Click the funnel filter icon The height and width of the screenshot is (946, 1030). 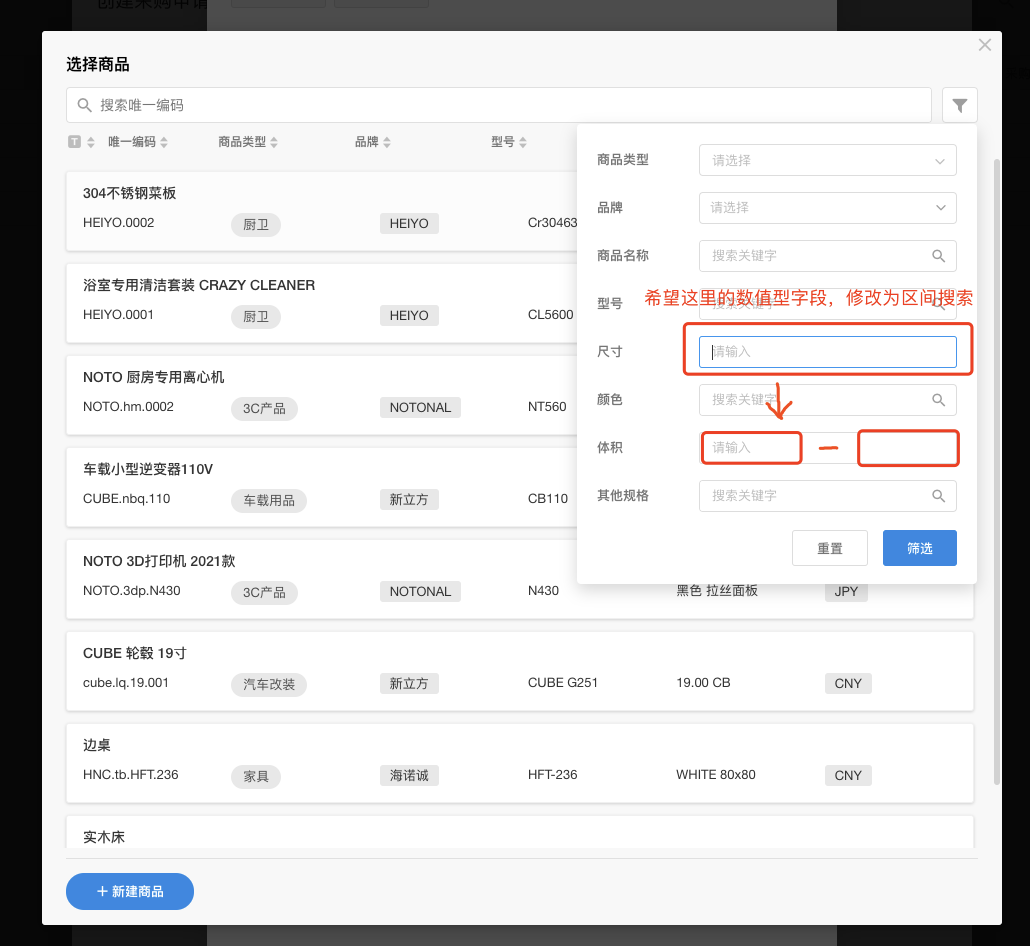pyautogui.click(x=960, y=105)
